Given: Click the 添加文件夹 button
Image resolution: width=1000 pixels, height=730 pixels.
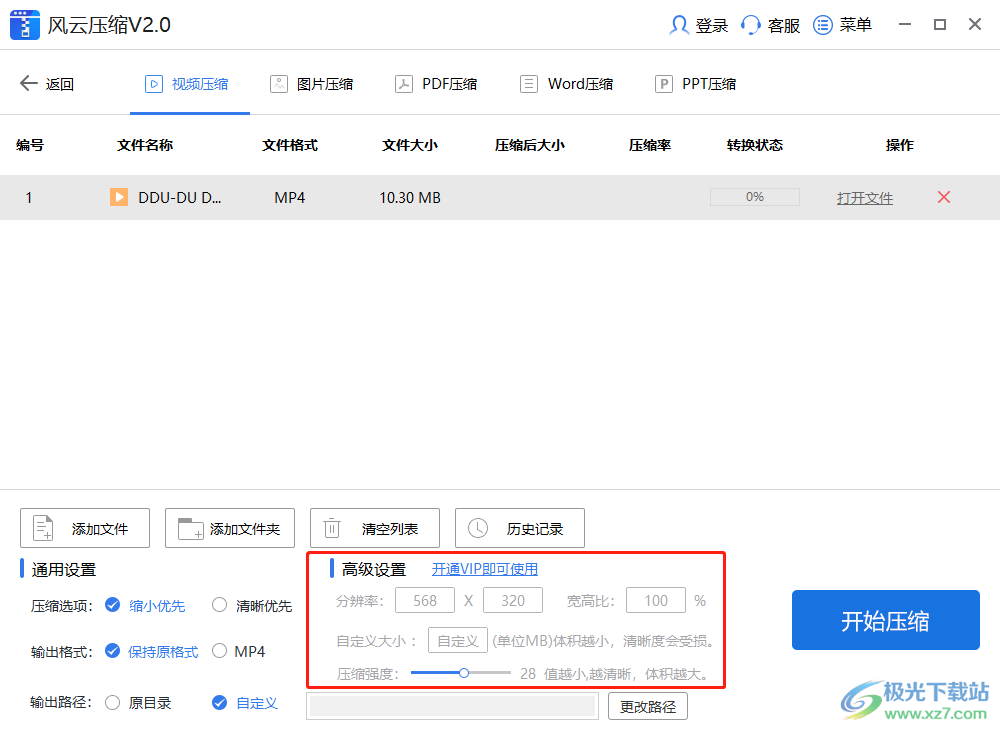Looking at the screenshot, I should (x=230, y=528).
